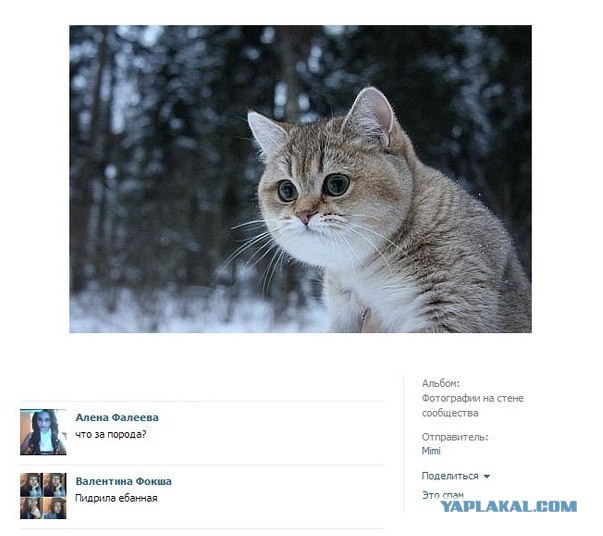Click Валентина Фокша's collage avatar
Viewport: 603px width, 536px height.
(x=43, y=496)
